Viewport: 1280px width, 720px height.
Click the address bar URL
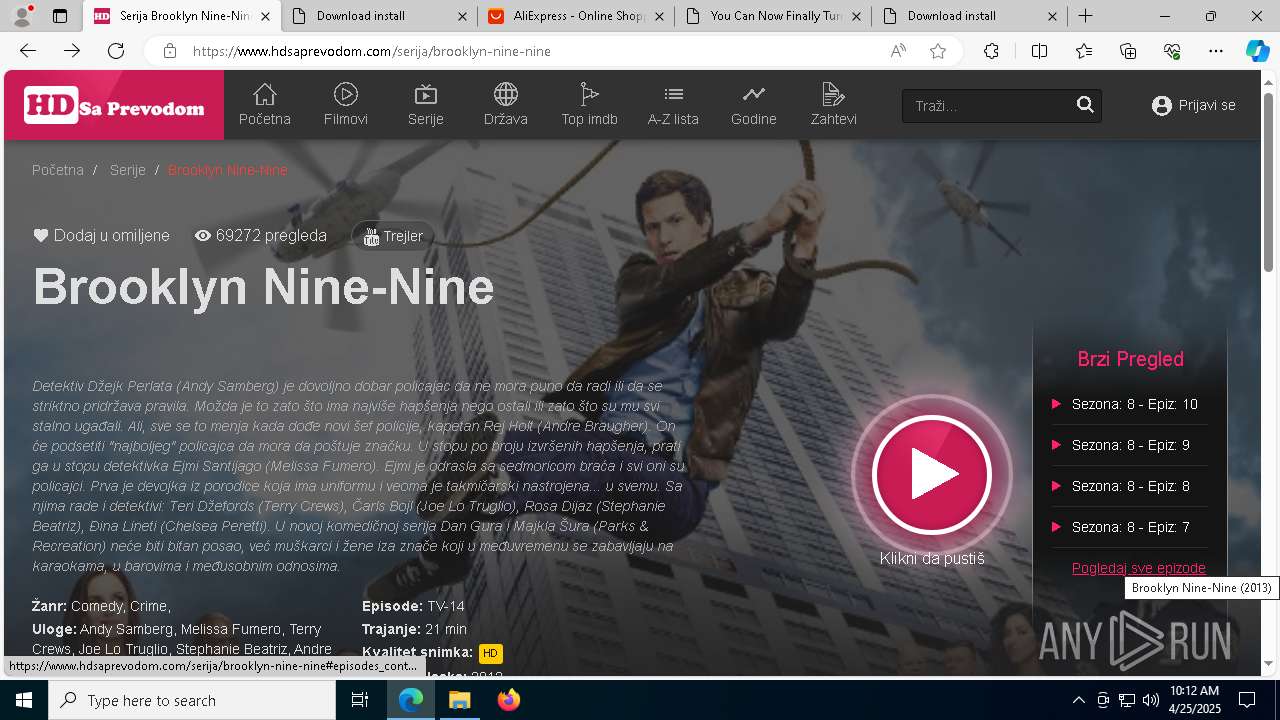tap(371, 51)
